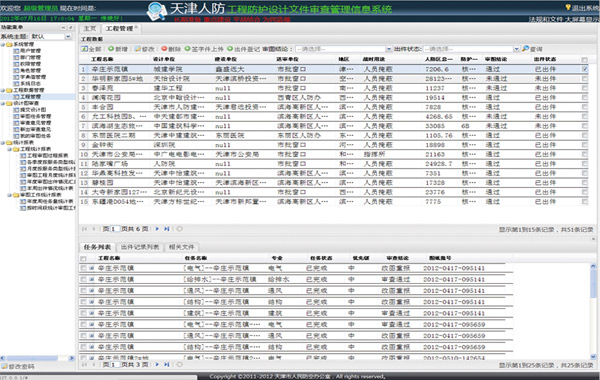Toggle select-all checkbox in task list header
The image size is (600, 380).
[x=83, y=259]
